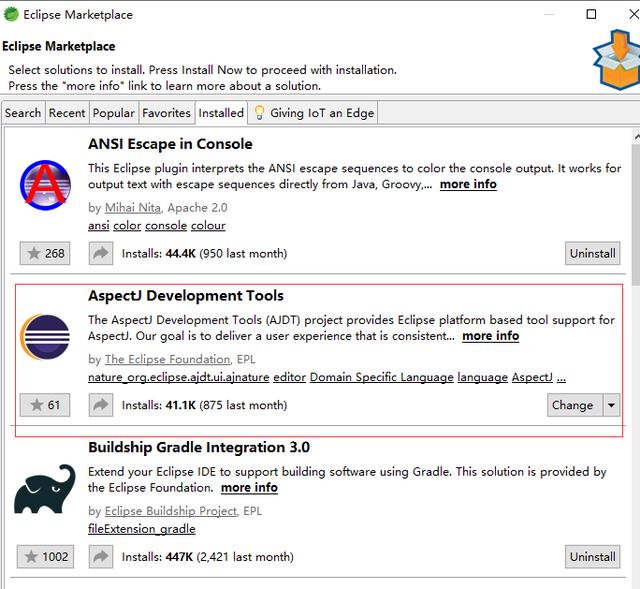The height and width of the screenshot is (589, 640).
Task: Favorite Buildship via the 1002 star button
Action: click(45, 557)
